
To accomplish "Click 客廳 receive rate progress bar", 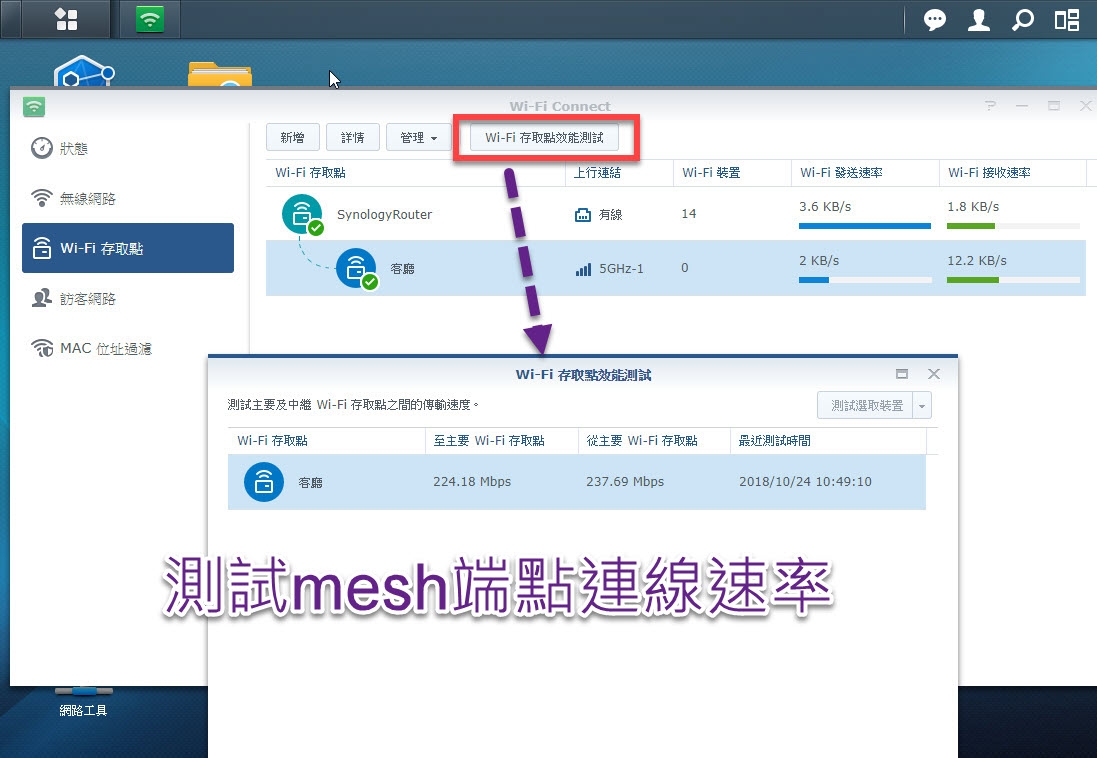I will (x=1013, y=280).
